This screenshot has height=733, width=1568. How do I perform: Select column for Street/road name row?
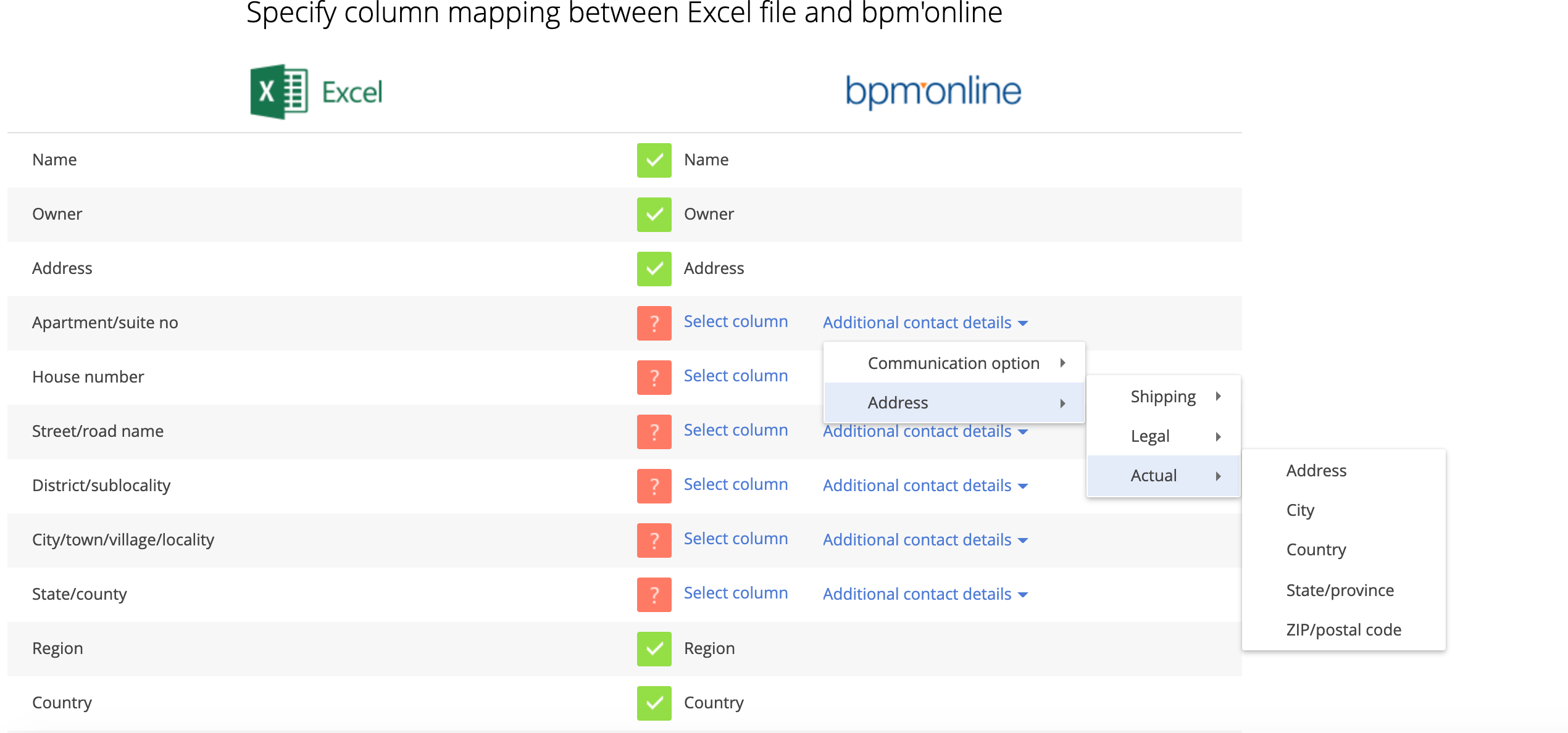(x=736, y=430)
